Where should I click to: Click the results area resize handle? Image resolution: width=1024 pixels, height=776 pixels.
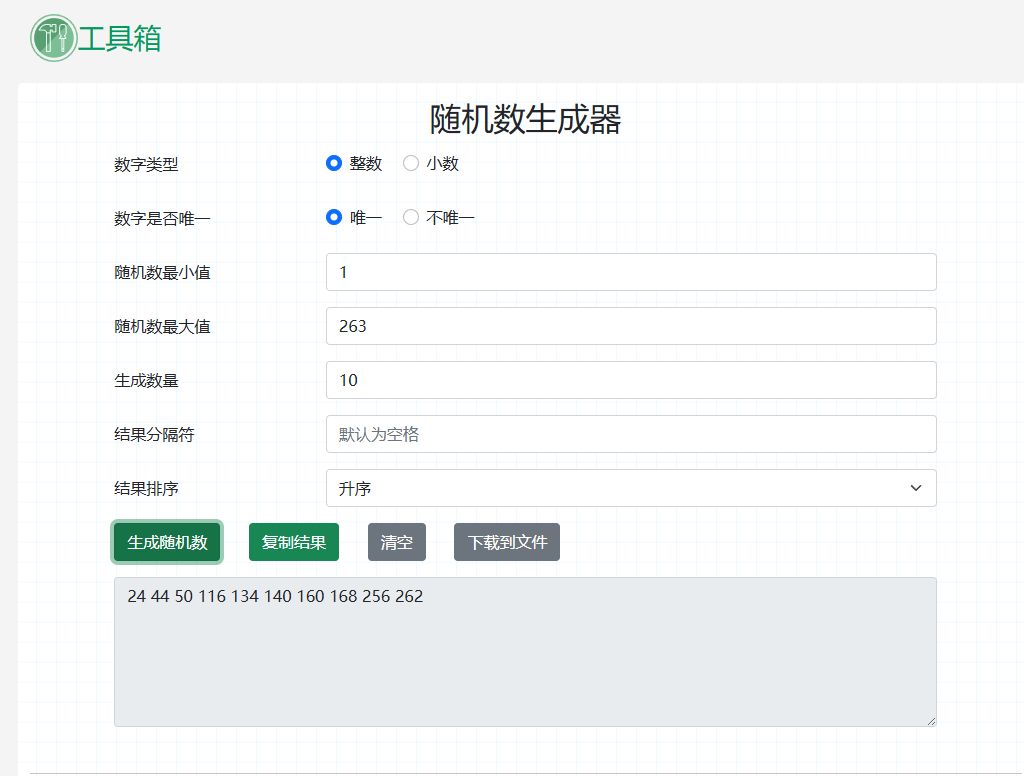(931, 721)
